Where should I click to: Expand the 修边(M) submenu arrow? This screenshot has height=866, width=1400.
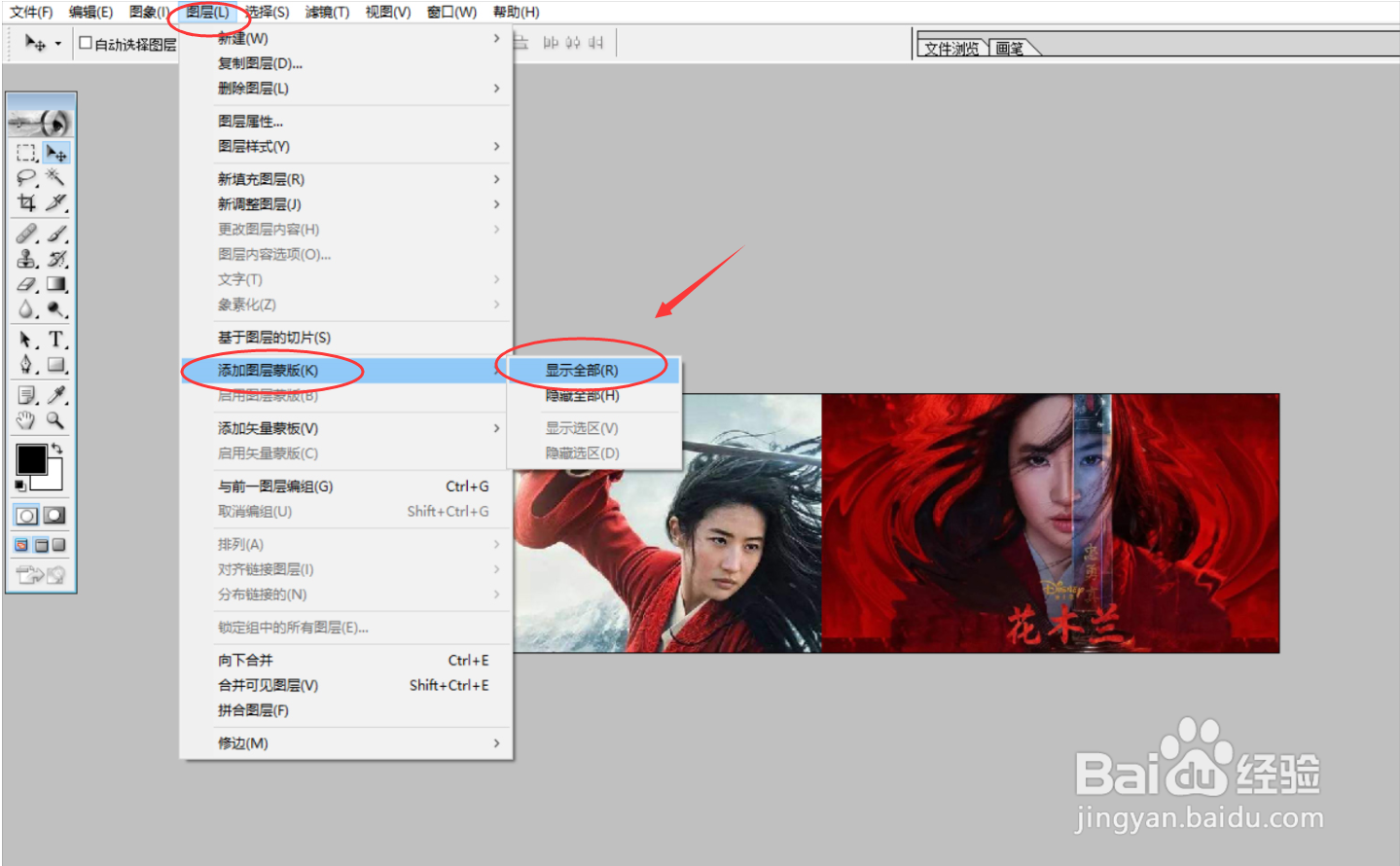pyautogui.click(x=496, y=743)
